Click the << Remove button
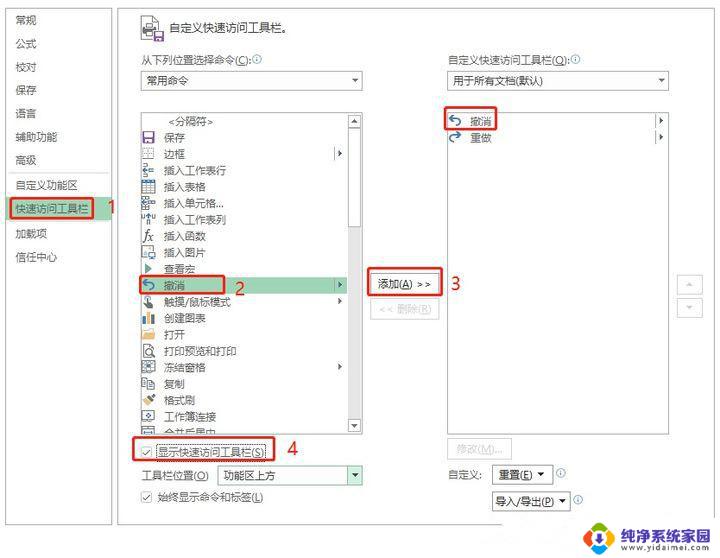Viewport: 720px width, 558px height. click(x=405, y=309)
